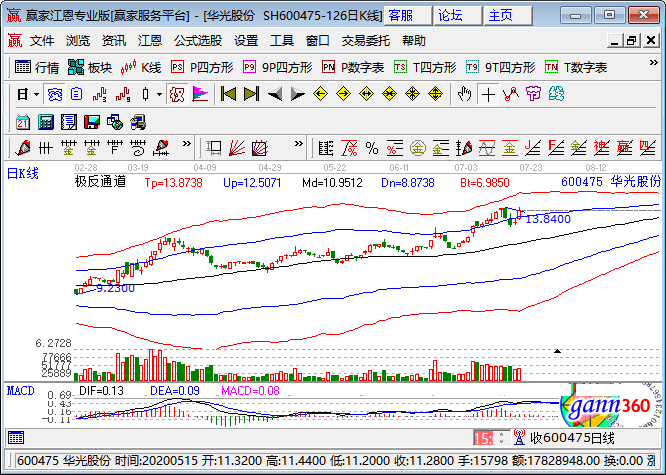Step back with the left triangle arrow
Image resolution: width=666 pixels, height=475 pixels.
tap(275, 94)
